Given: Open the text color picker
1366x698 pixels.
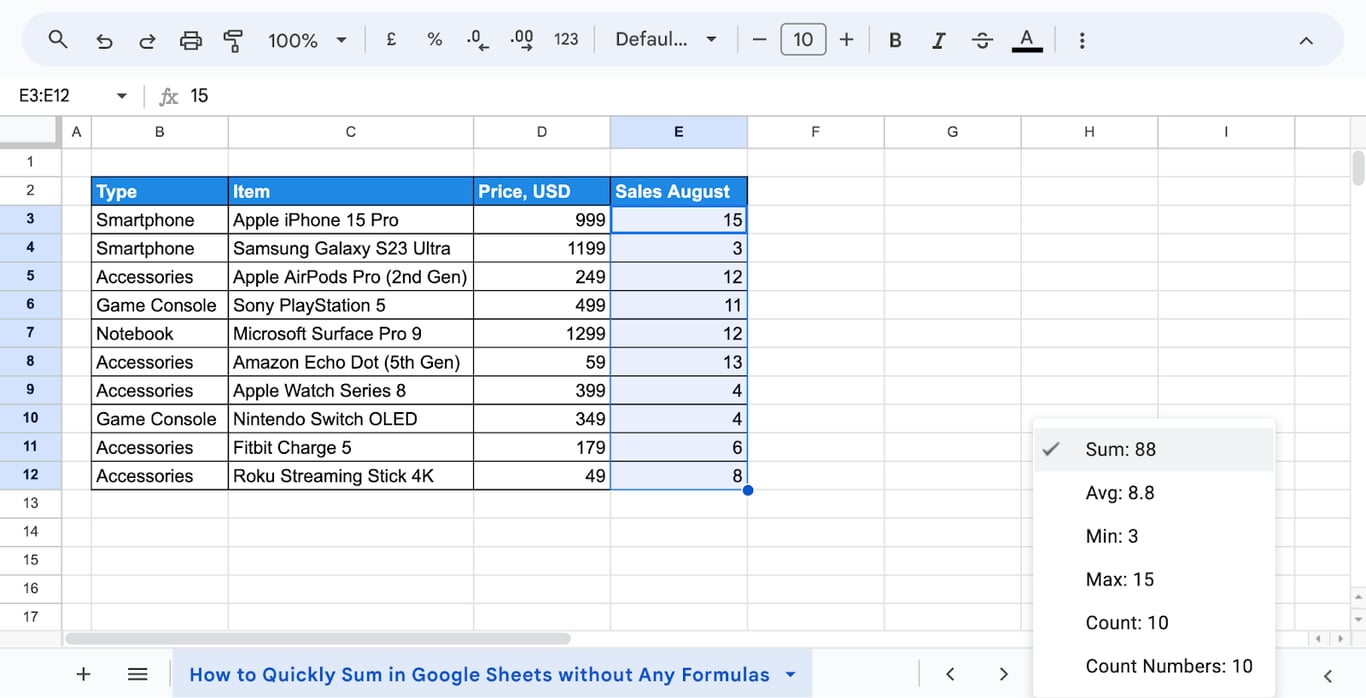Looking at the screenshot, I should [1027, 40].
